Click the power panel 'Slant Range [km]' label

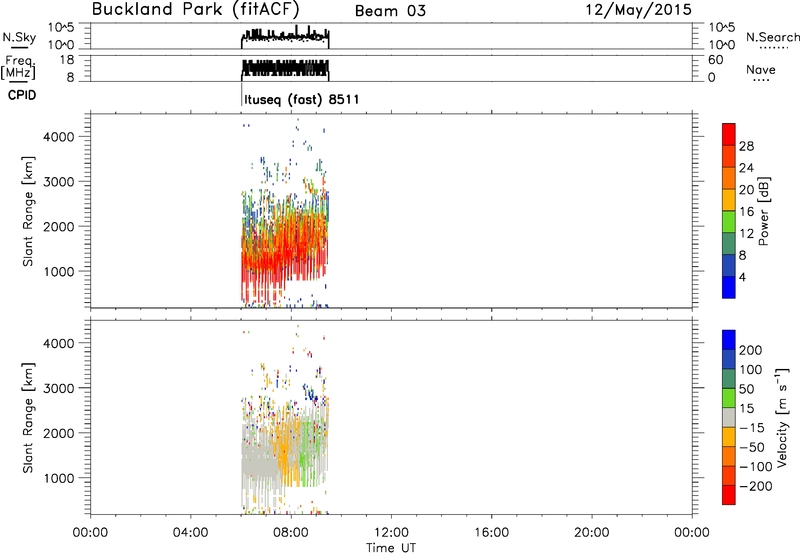click(28, 211)
